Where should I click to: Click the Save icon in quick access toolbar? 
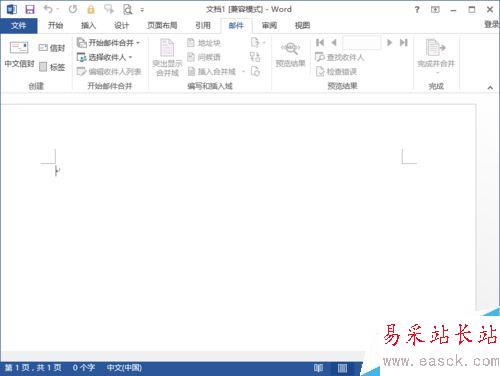coord(30,9)
